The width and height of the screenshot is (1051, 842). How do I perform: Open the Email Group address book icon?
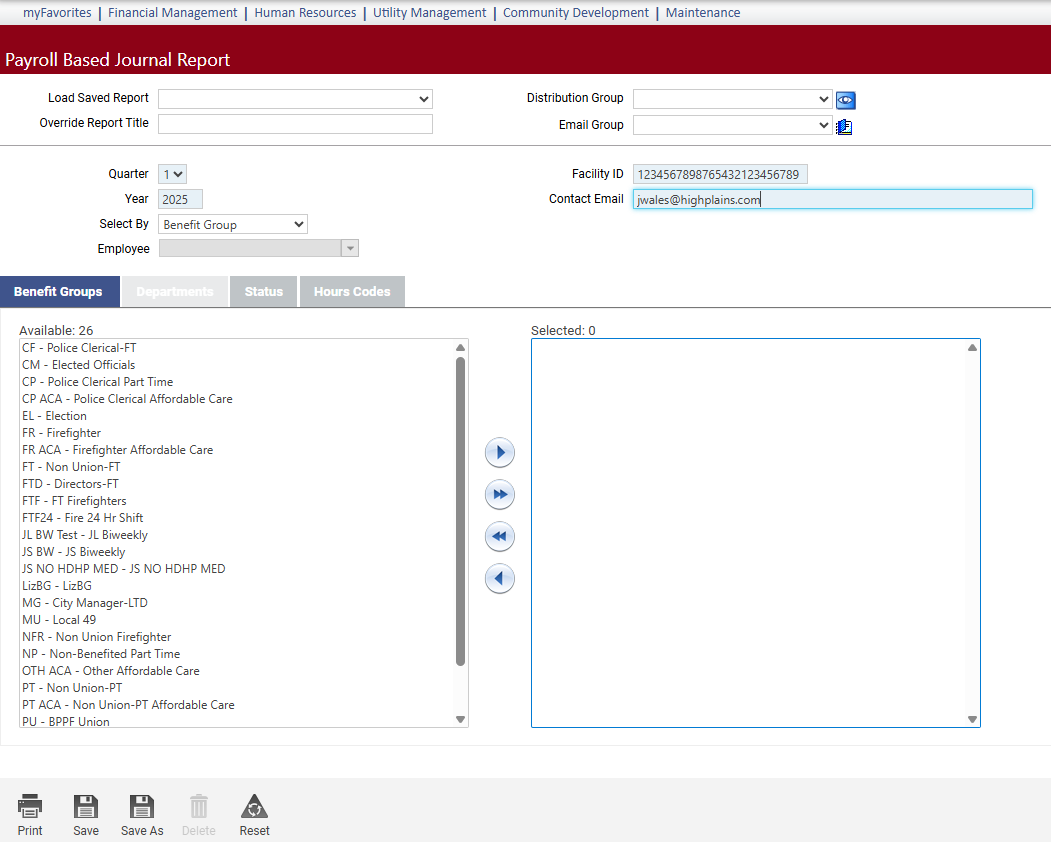pyautogui.click(x=844, y=126)
